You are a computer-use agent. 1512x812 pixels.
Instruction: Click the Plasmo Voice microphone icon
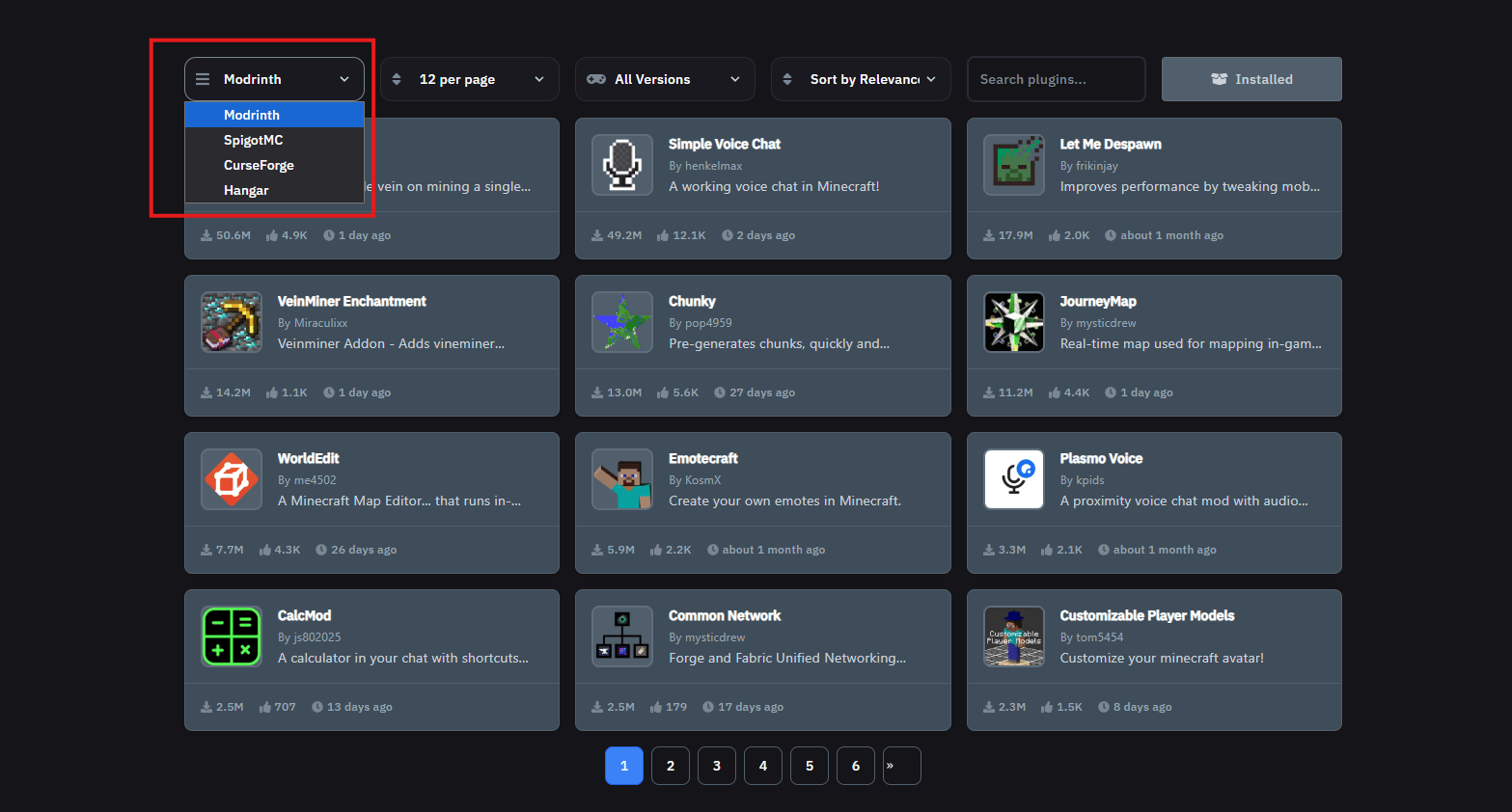(x=1014, y=479)
